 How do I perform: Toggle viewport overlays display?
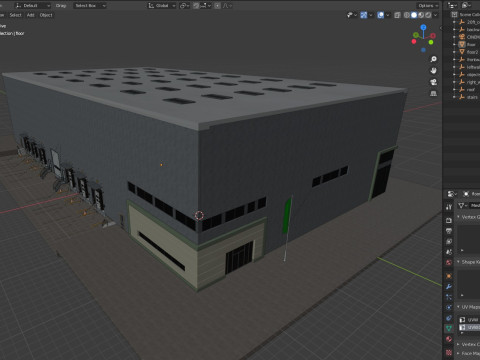click(380, 15)
